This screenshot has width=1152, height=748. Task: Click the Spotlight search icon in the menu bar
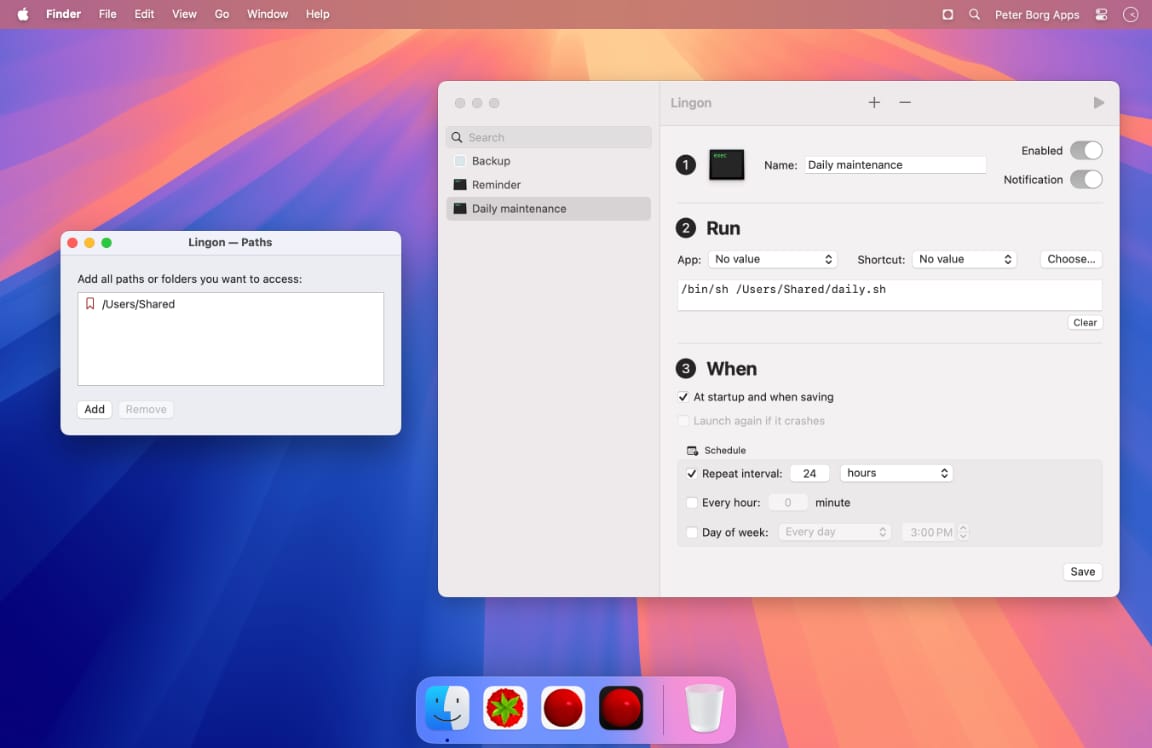(x=974, y=14)
